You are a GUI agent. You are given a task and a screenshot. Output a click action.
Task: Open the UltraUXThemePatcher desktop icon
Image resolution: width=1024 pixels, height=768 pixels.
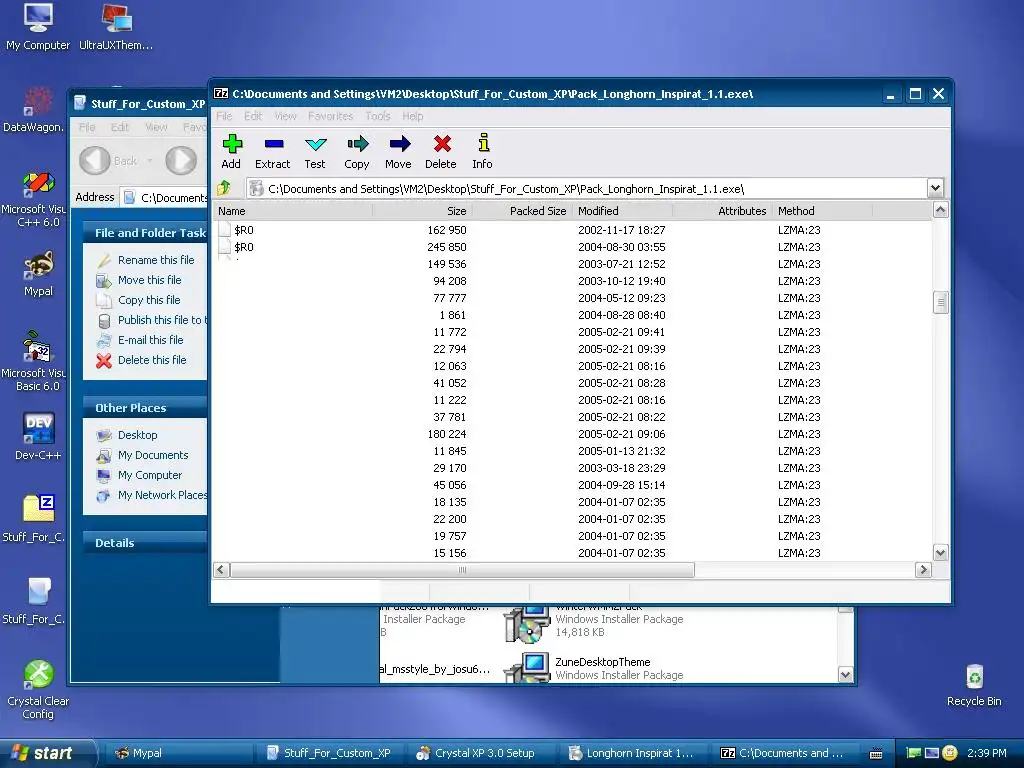pyautogui.click(x=116, y=27)
